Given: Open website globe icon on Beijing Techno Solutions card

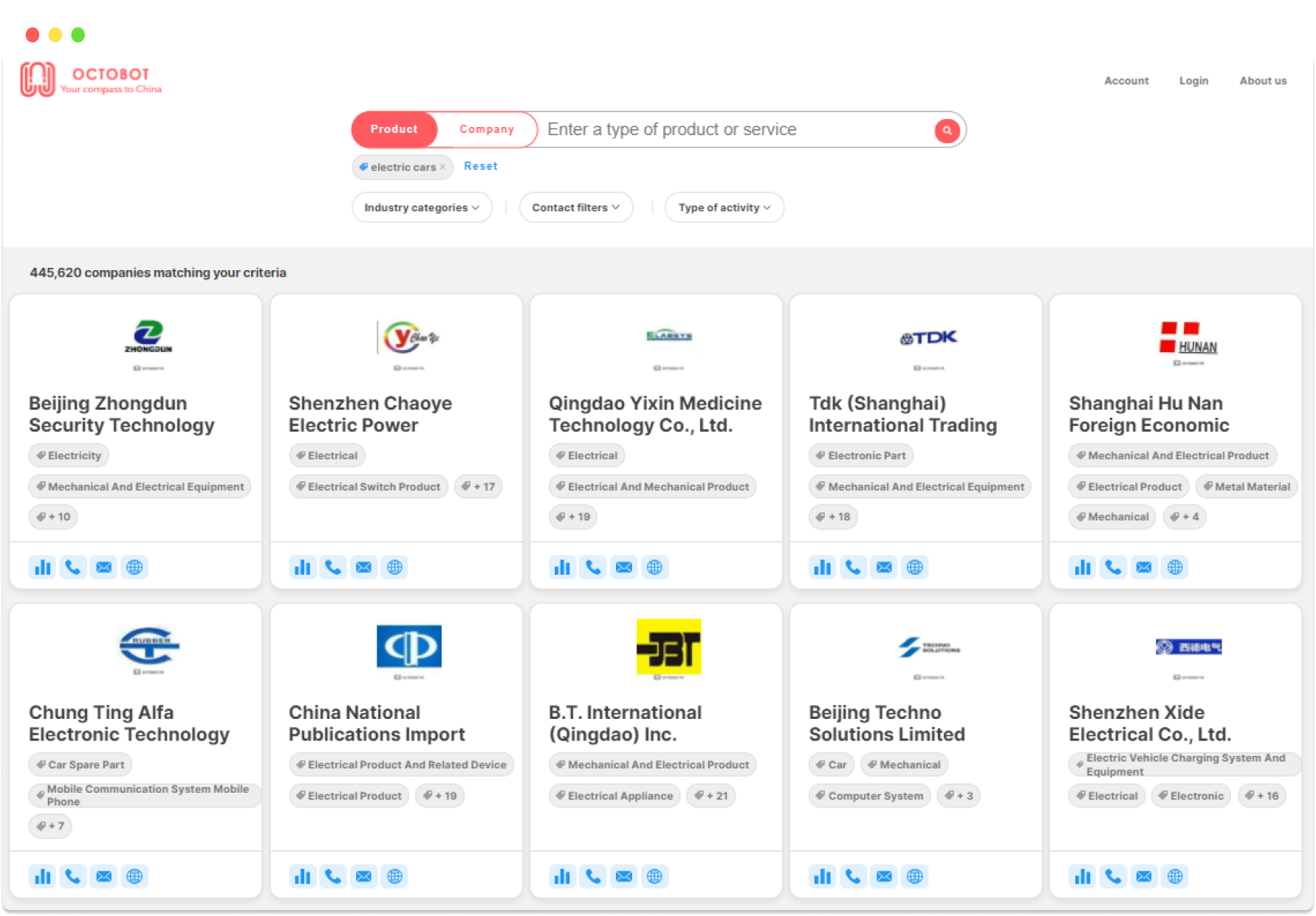Looking at the screenshot, I should (915, 876).
